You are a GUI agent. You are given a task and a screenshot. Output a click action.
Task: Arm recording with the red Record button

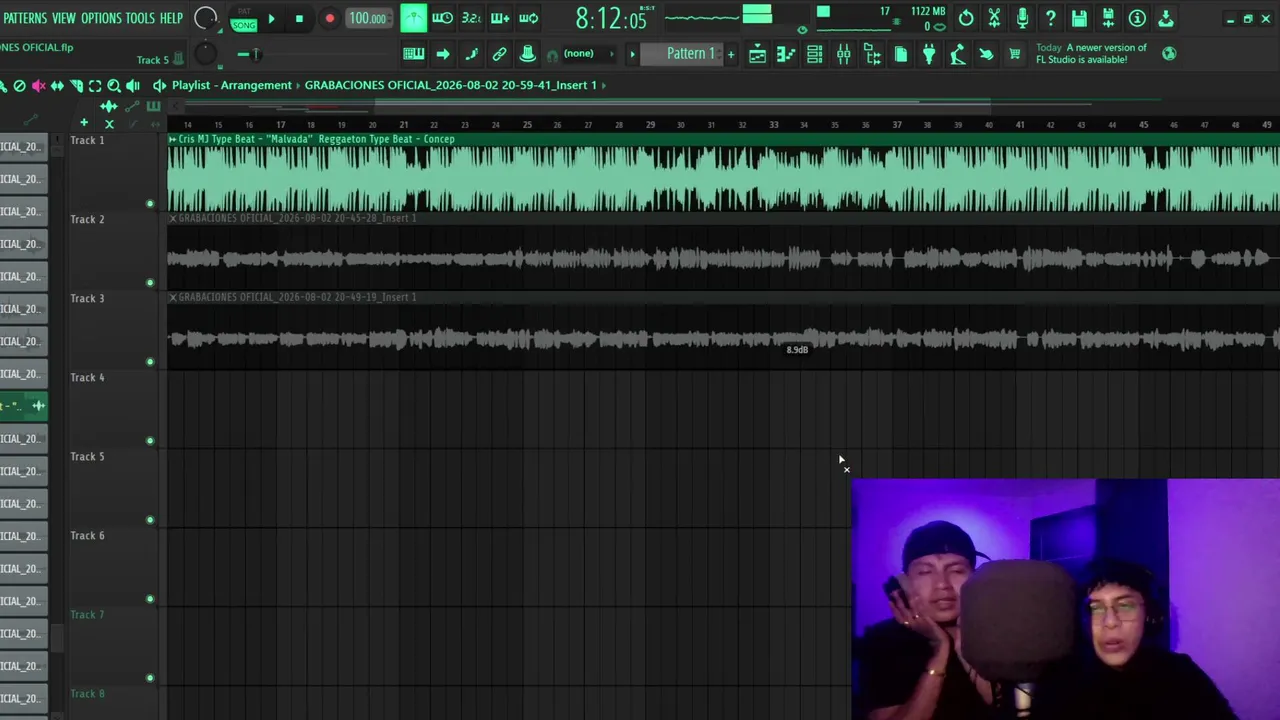[x=329, y=18]
